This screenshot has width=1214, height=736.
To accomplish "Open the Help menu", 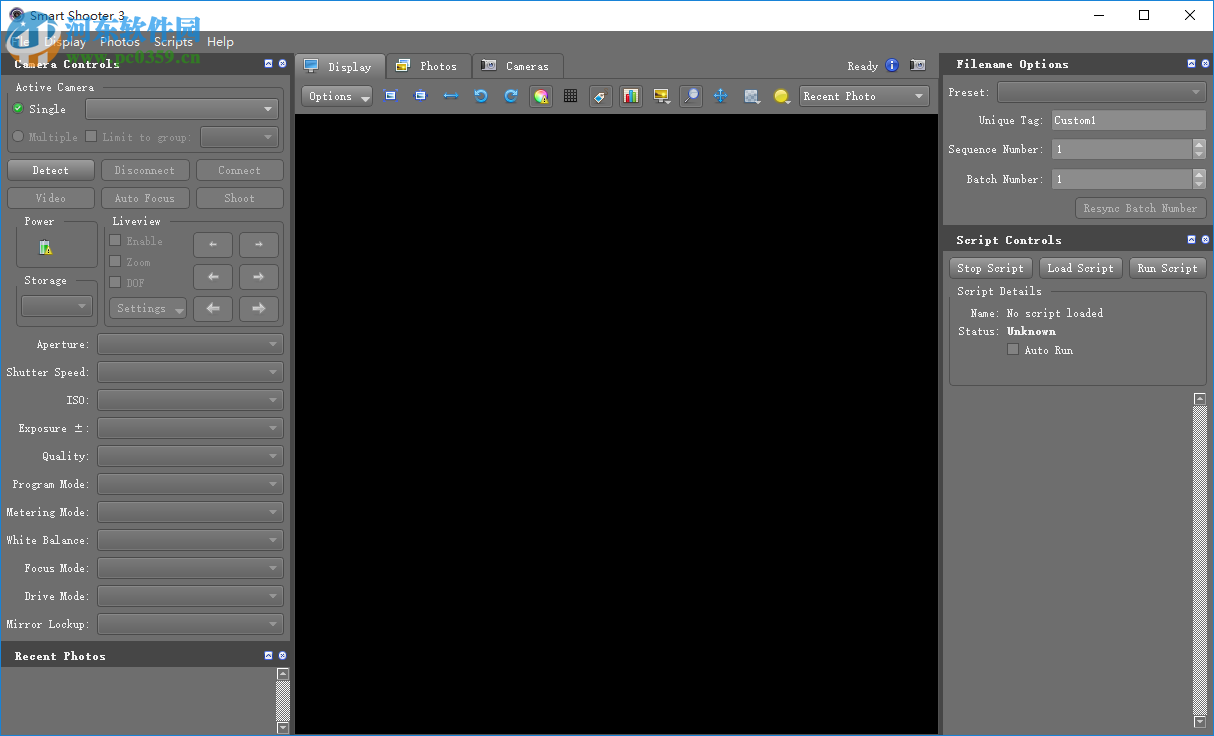I will click(220, 42).
